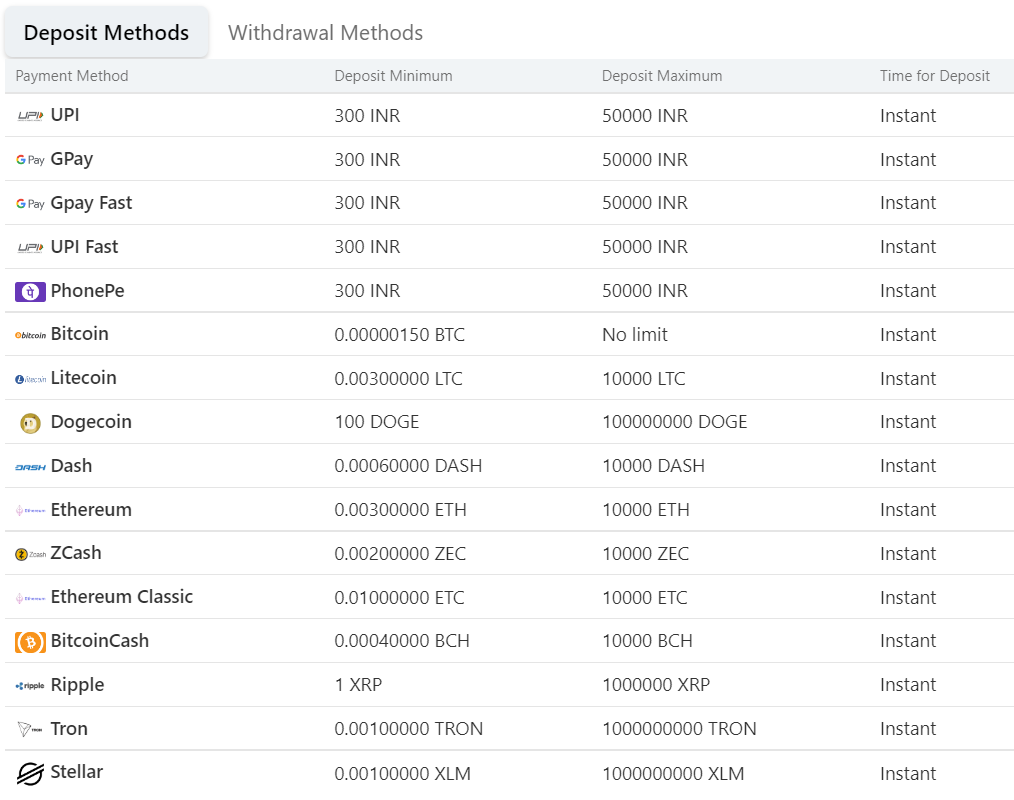The image size is (1014, 800).
Task: Click the No limit maximum for Bitcoin
Action: 634,335
